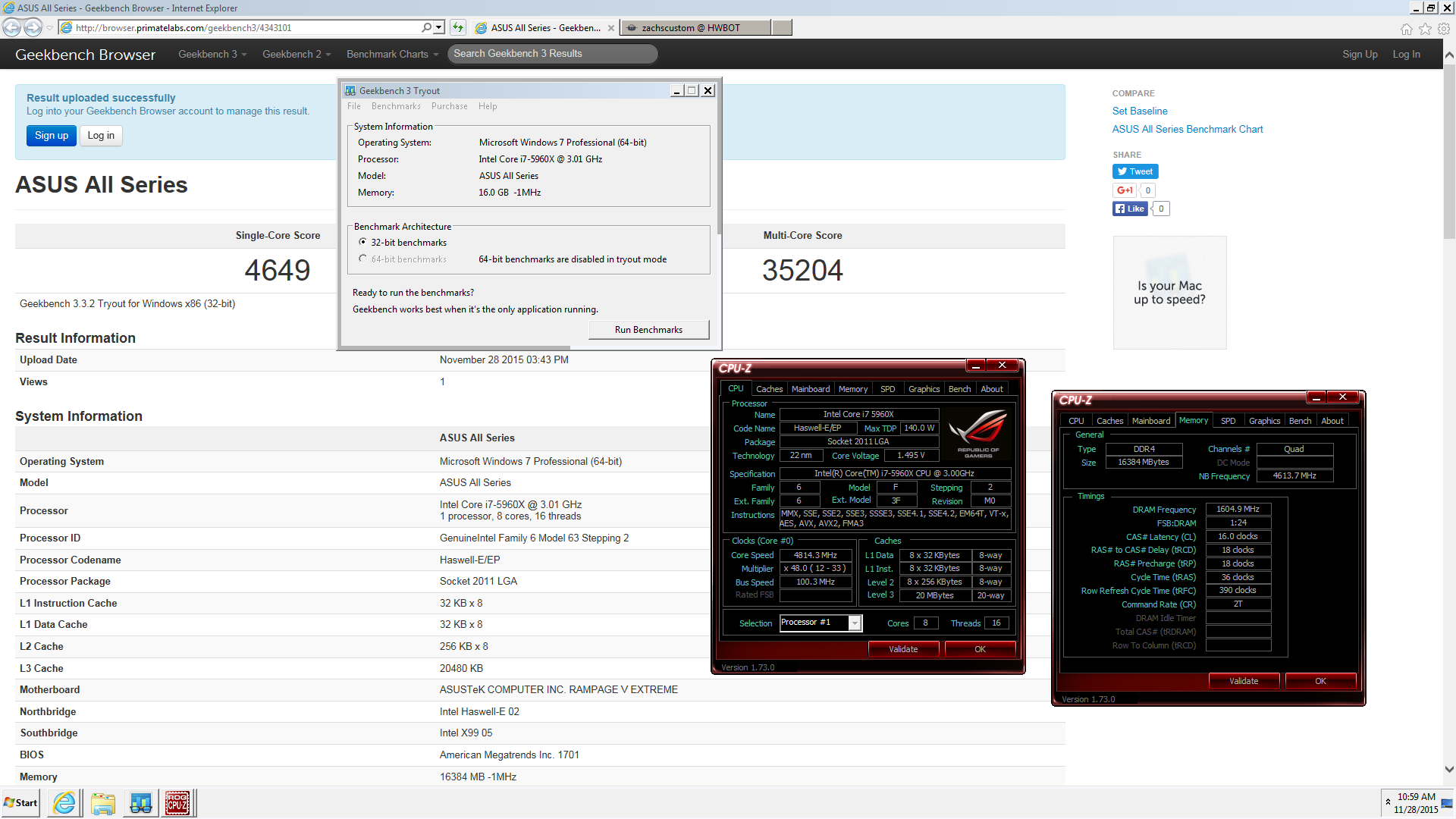Image resolution: width=1456 pixels, height=819 pixels.
Task: Click the Log In link in header
Action: tap(1406, 55)
